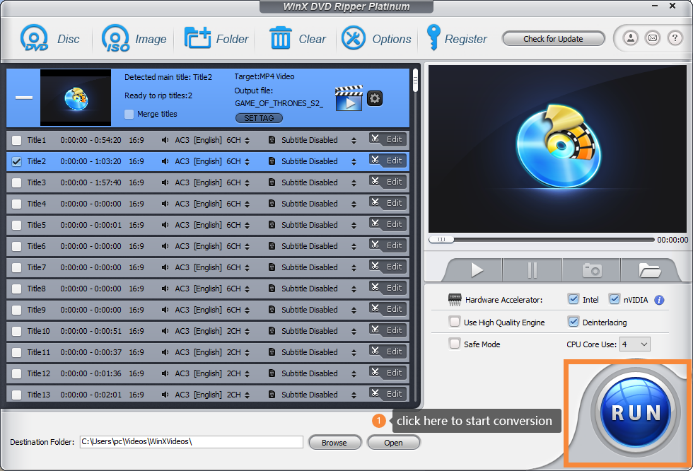The image size is (693, 471).
Task: Edit Title10 with scissors button
Action: tap(388, 330)
